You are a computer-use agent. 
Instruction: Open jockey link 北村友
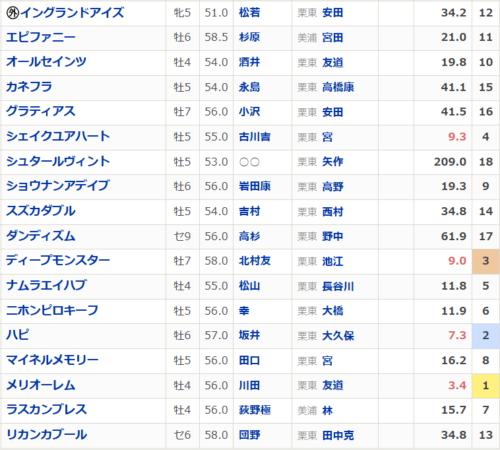tap(255, 261)
